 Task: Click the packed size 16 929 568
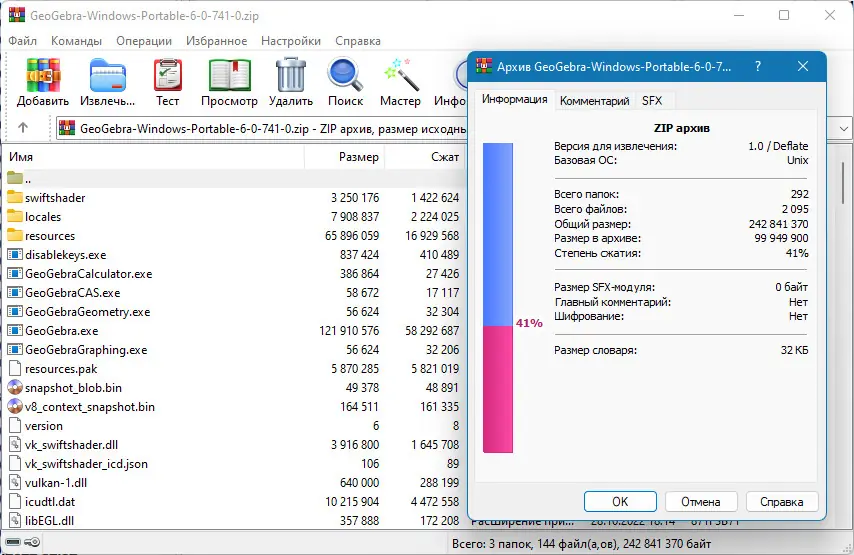tap(432, 235)
